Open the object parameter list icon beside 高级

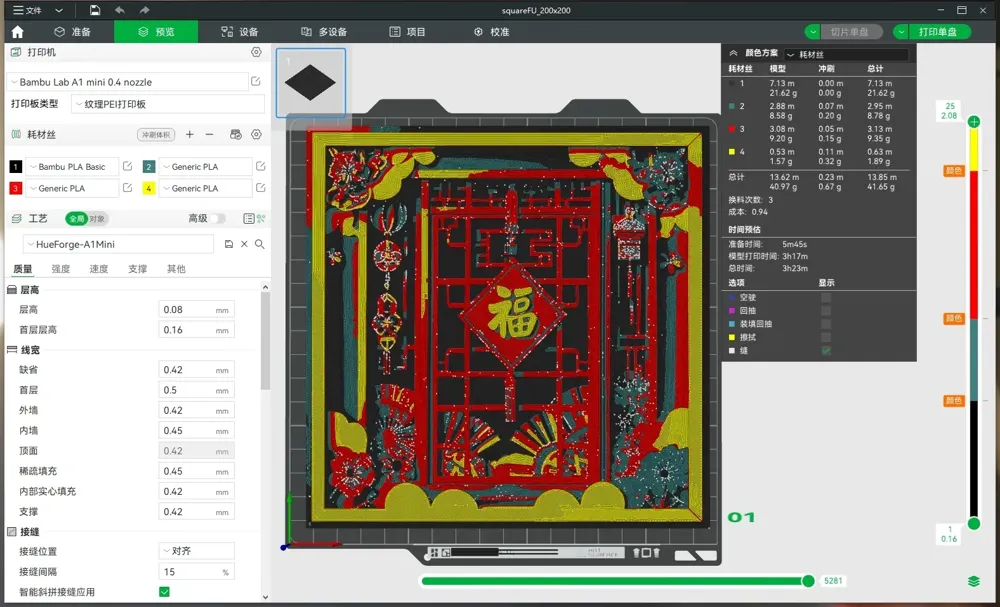click(249, 219)
